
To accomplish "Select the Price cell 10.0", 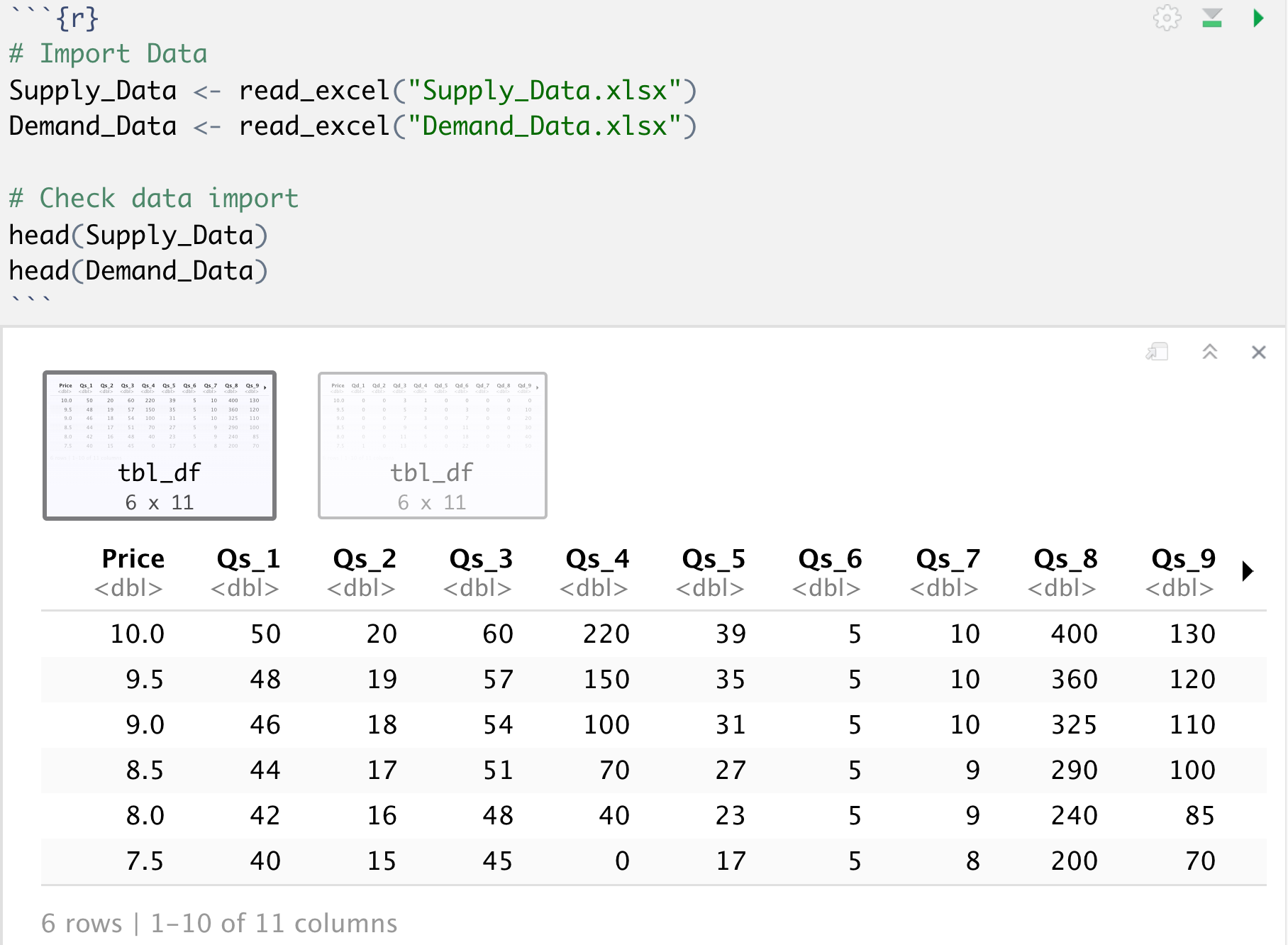I will click(x=138, y=634).
